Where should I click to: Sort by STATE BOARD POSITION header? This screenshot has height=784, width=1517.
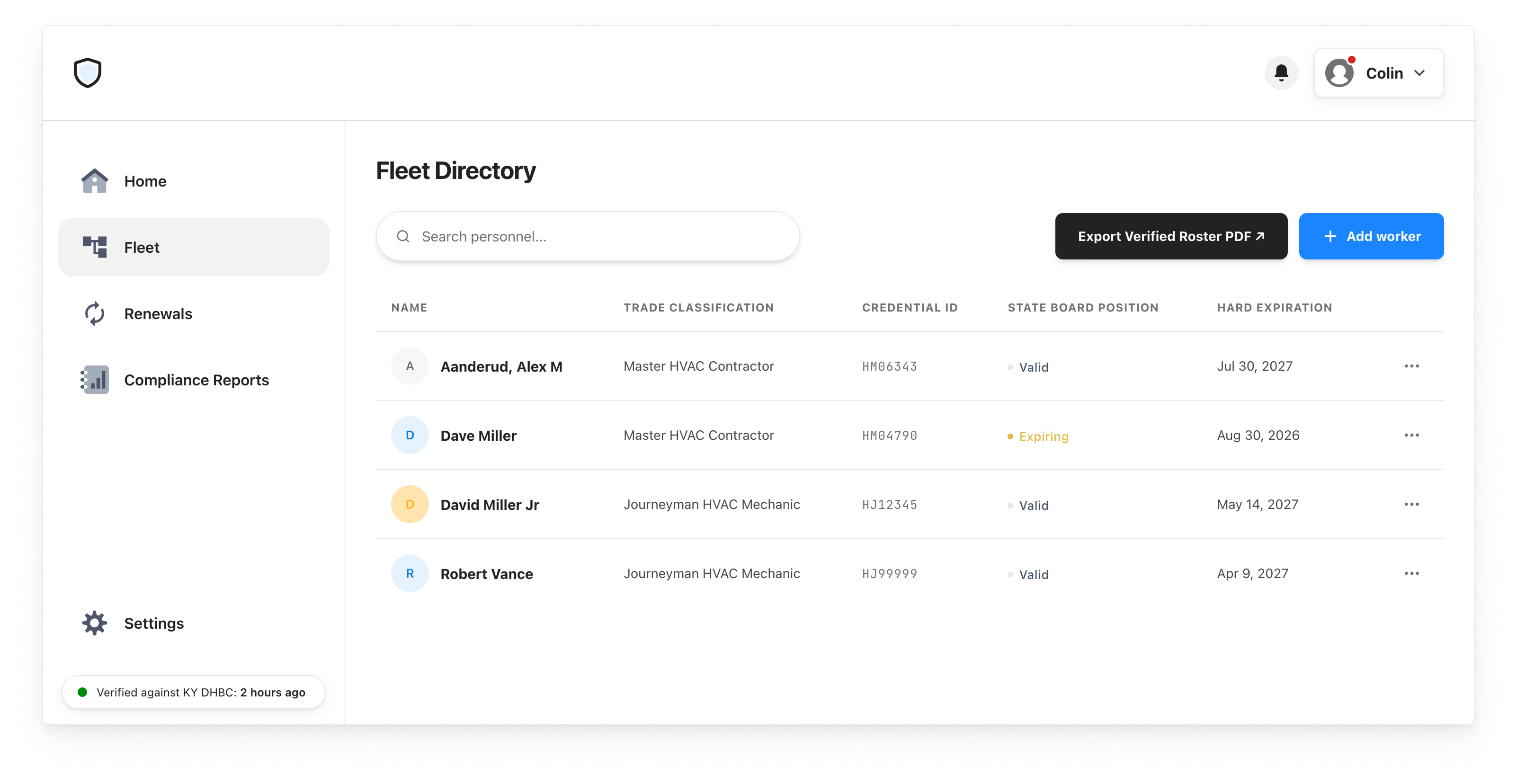1083,307
